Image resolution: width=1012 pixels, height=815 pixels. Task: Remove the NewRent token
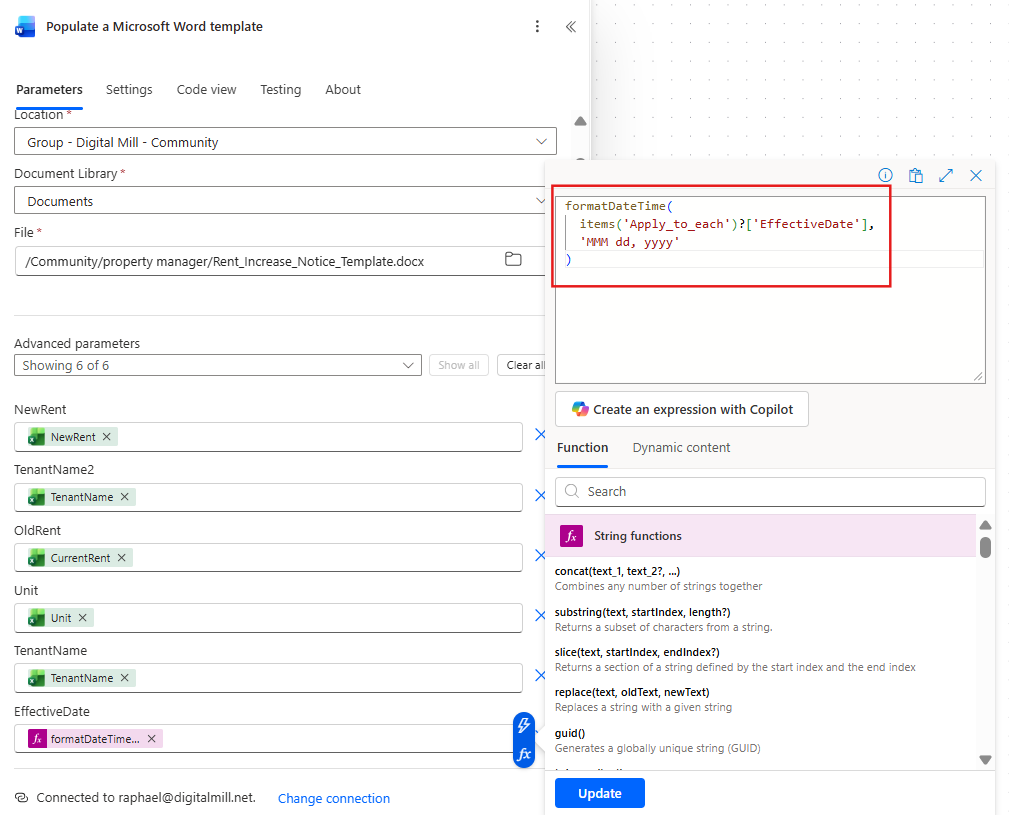[x=106, y=437]
